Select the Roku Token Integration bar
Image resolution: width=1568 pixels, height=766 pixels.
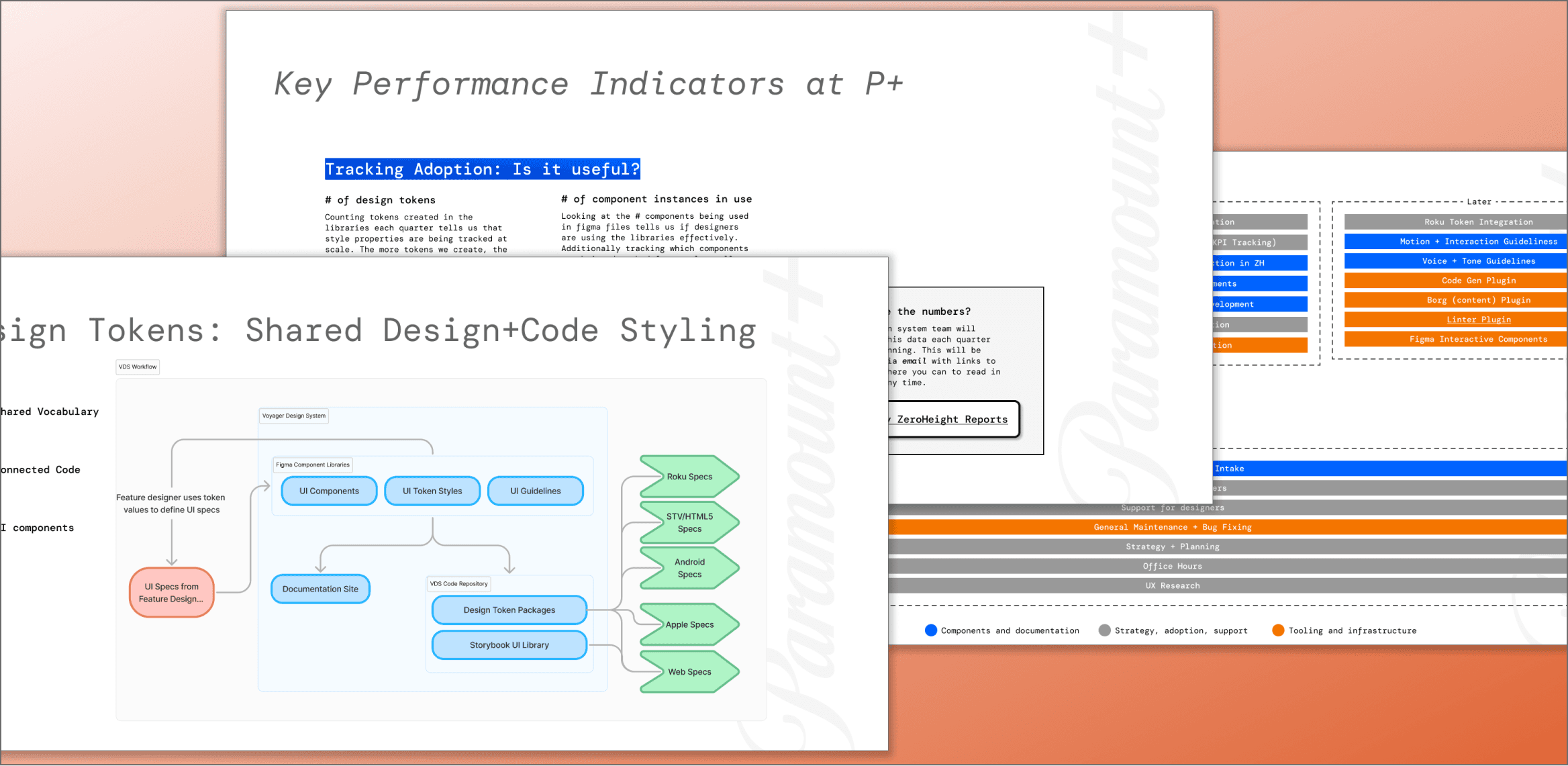tap(1478, 222)
